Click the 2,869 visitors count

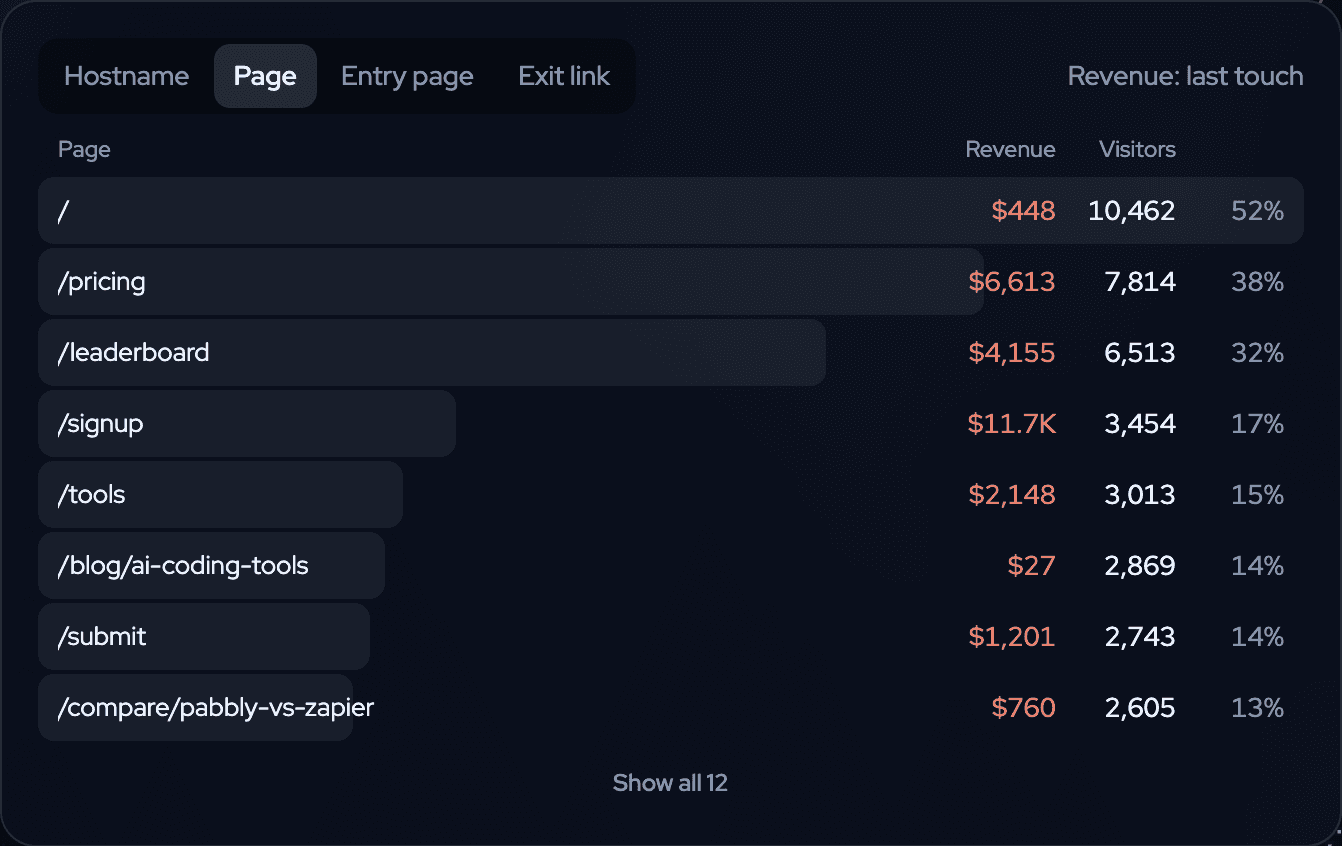(1141, 566)
